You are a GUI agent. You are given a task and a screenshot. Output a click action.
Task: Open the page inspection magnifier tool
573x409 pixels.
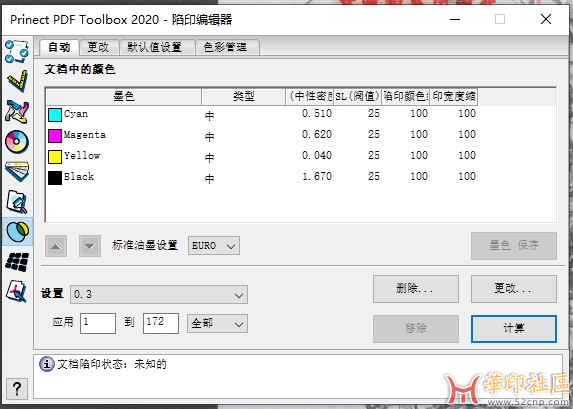click(x=17, y=201)
